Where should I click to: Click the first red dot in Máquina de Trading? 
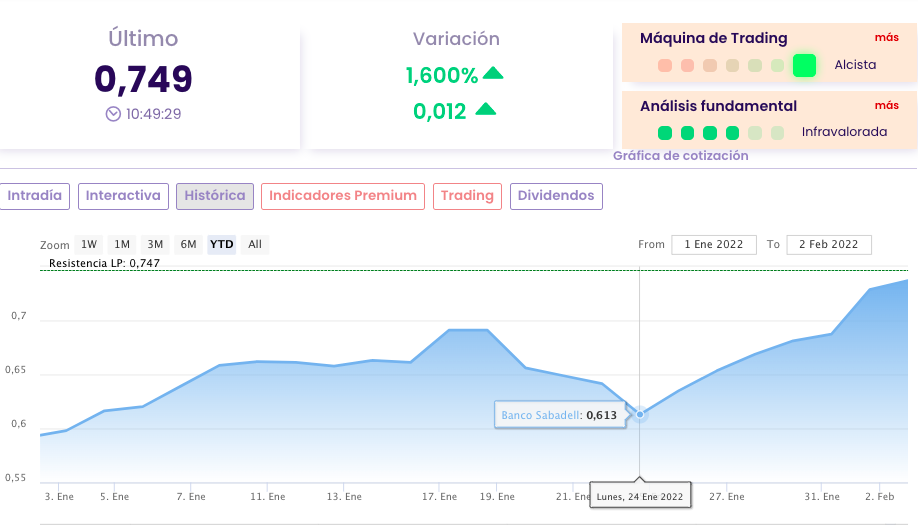(665, 66)
